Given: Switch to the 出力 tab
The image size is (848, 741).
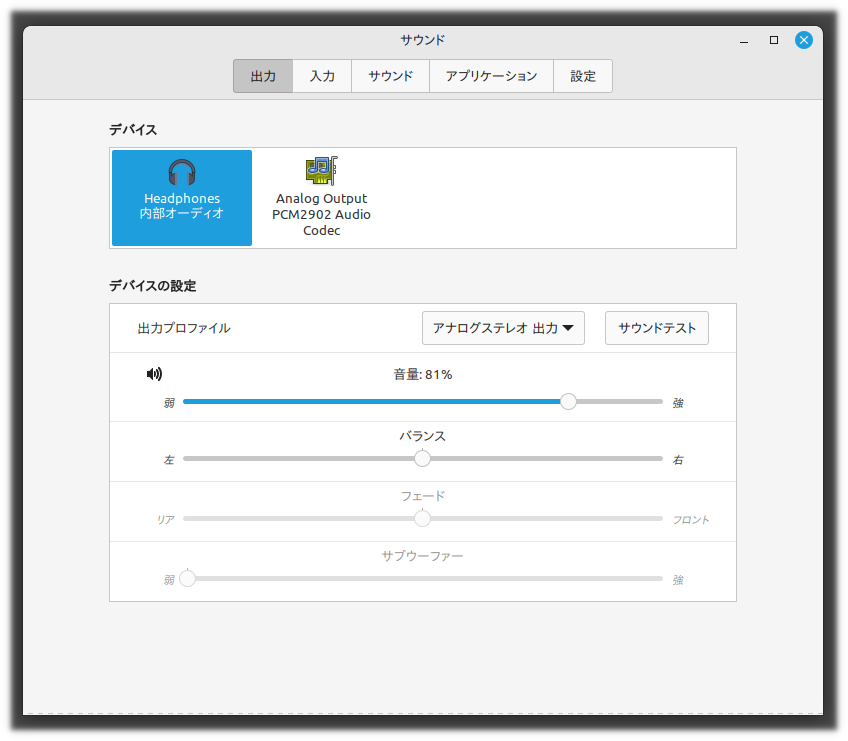Looking at the screenshot, I should click(x=263, y=76).
